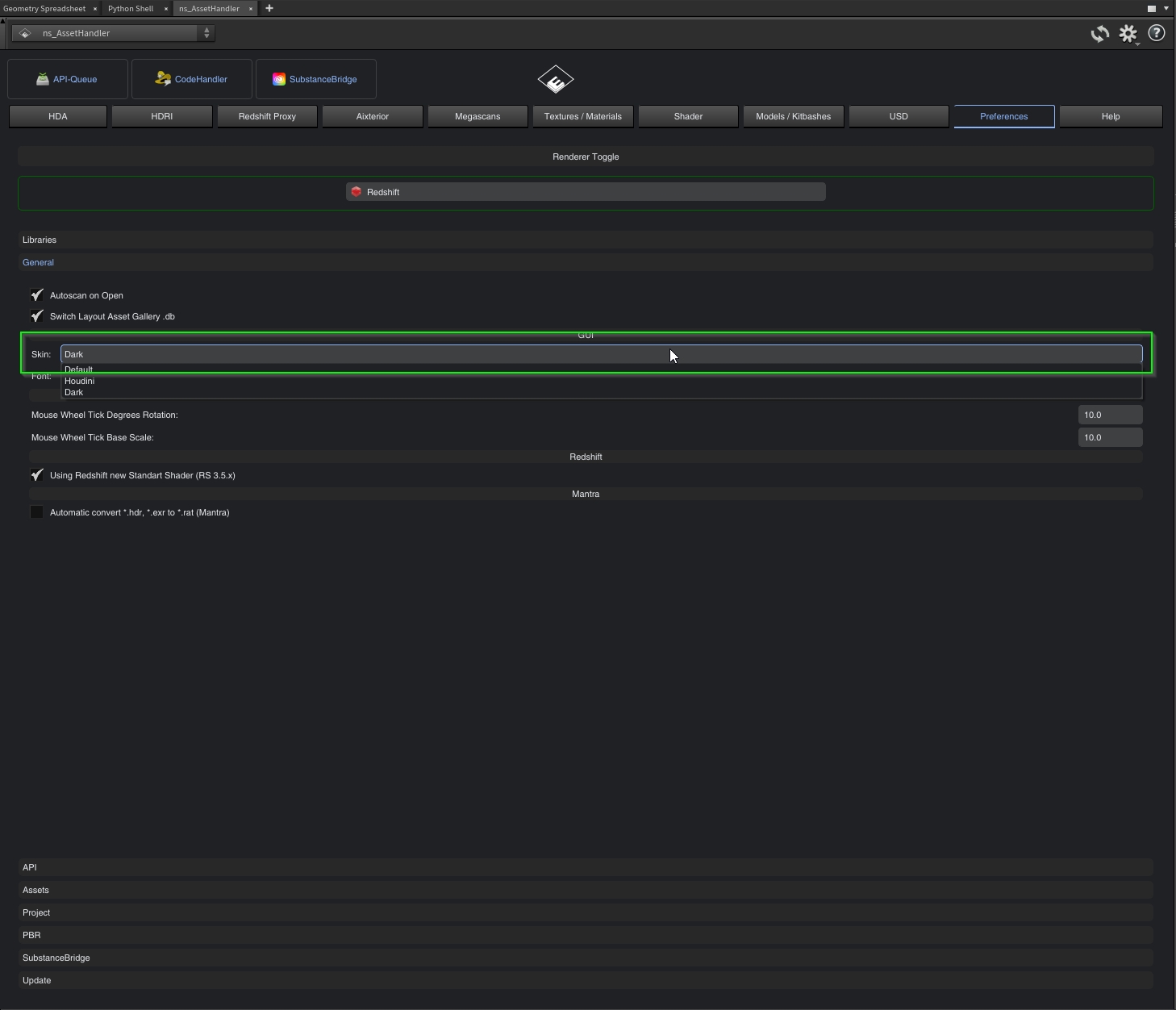Add a new pane tab with plus

click(269, 8)
